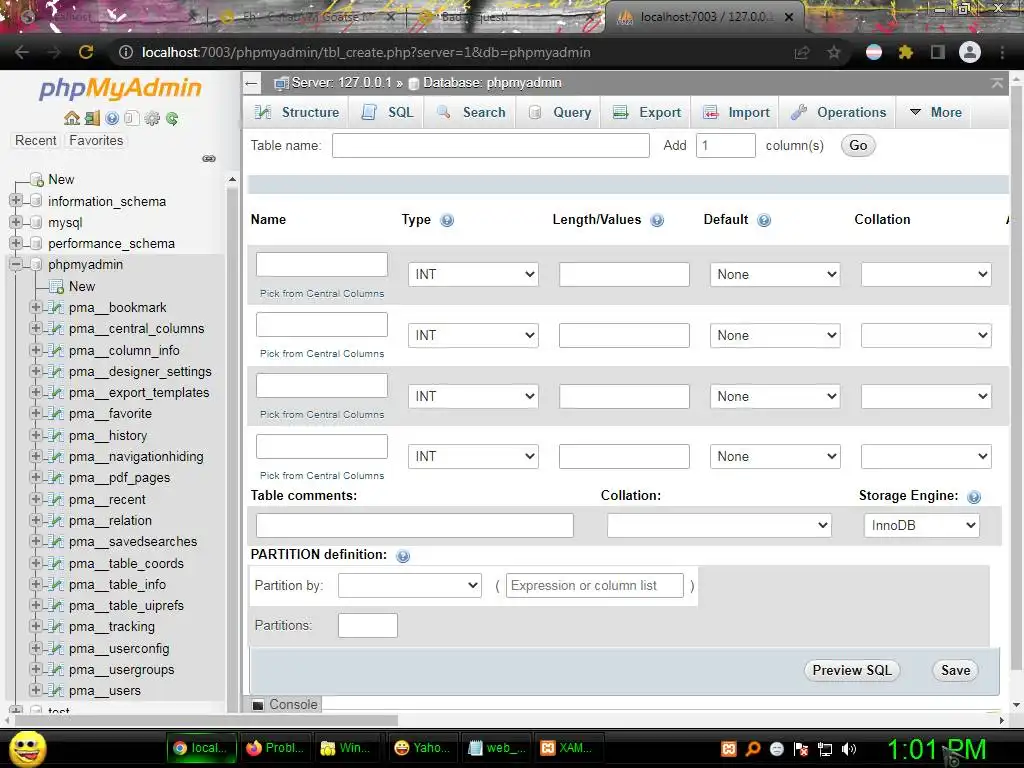
Task: Click the Table name input field
Action: coord(491,146)
